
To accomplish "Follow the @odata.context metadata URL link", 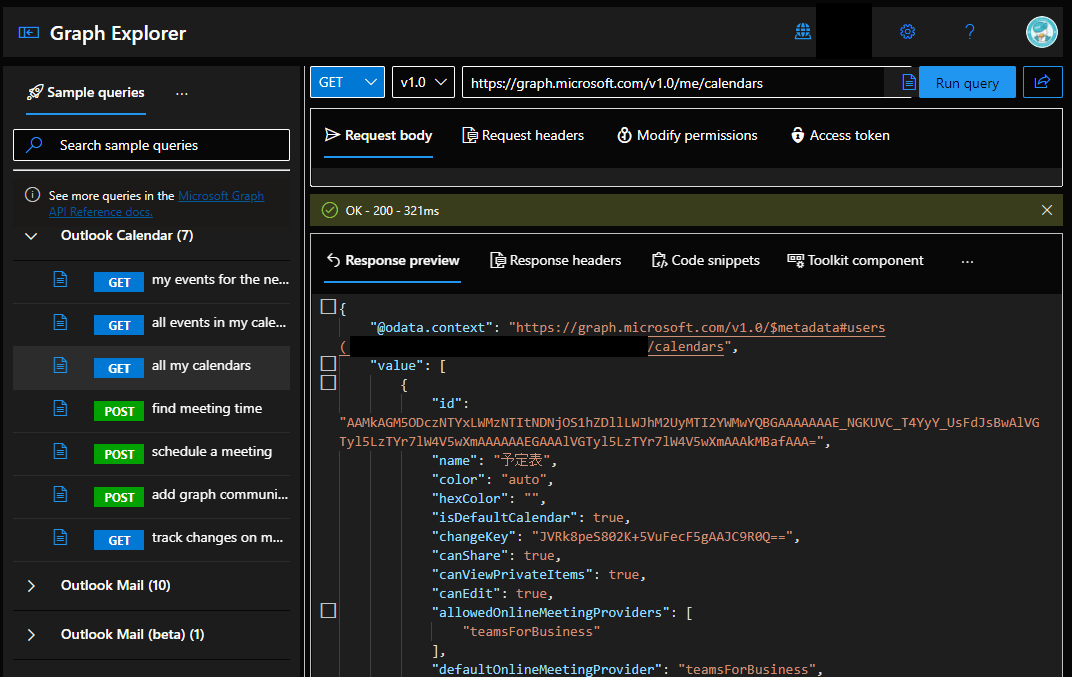I will coord(697,328).
